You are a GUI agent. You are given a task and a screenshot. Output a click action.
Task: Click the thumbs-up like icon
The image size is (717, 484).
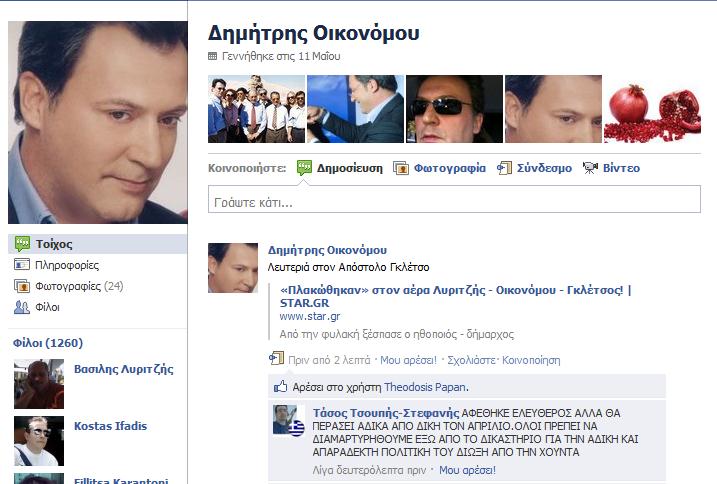coord(280,387)
